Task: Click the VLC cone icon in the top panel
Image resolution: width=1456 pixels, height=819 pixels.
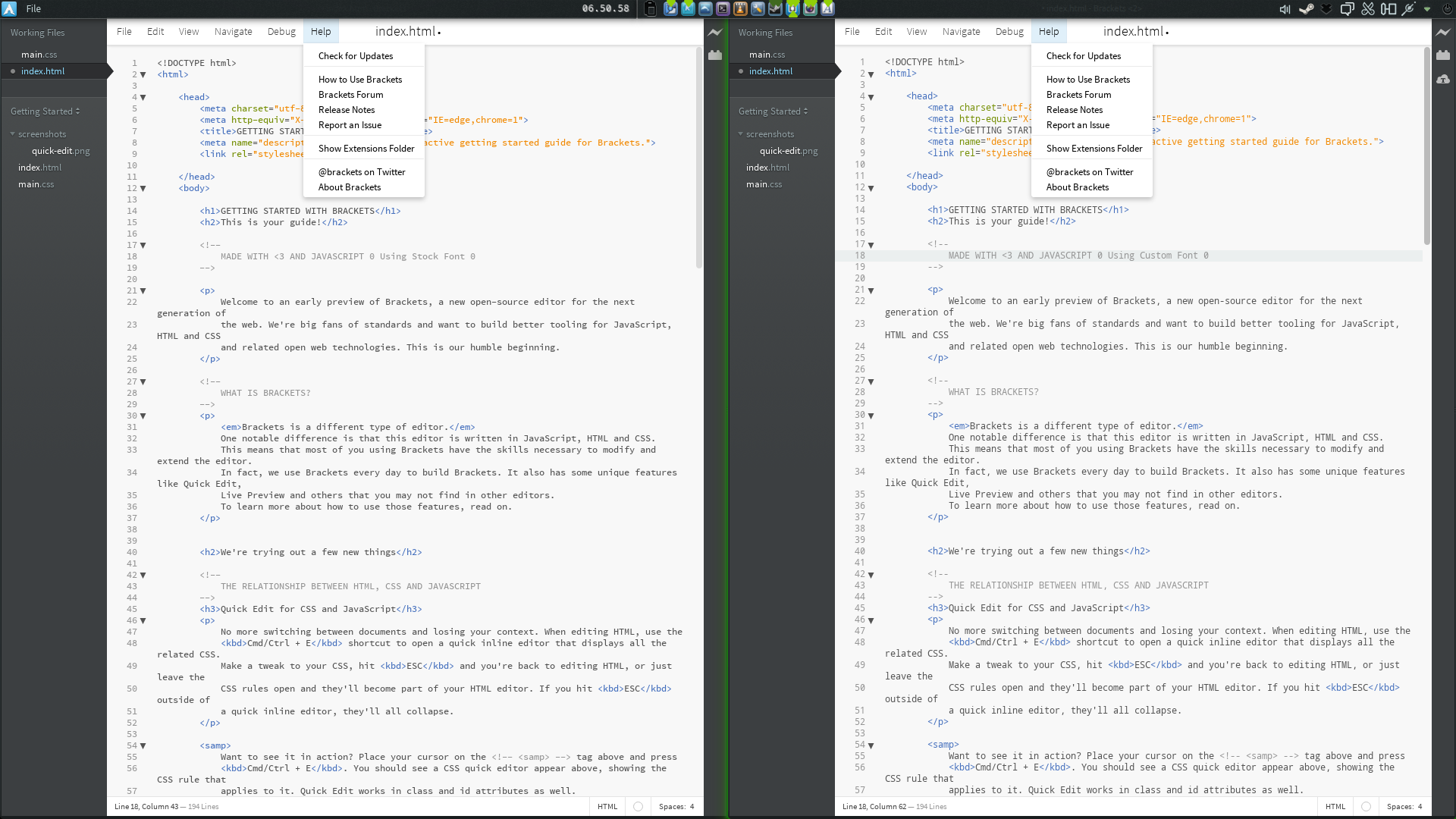Action: pos(739,9)
